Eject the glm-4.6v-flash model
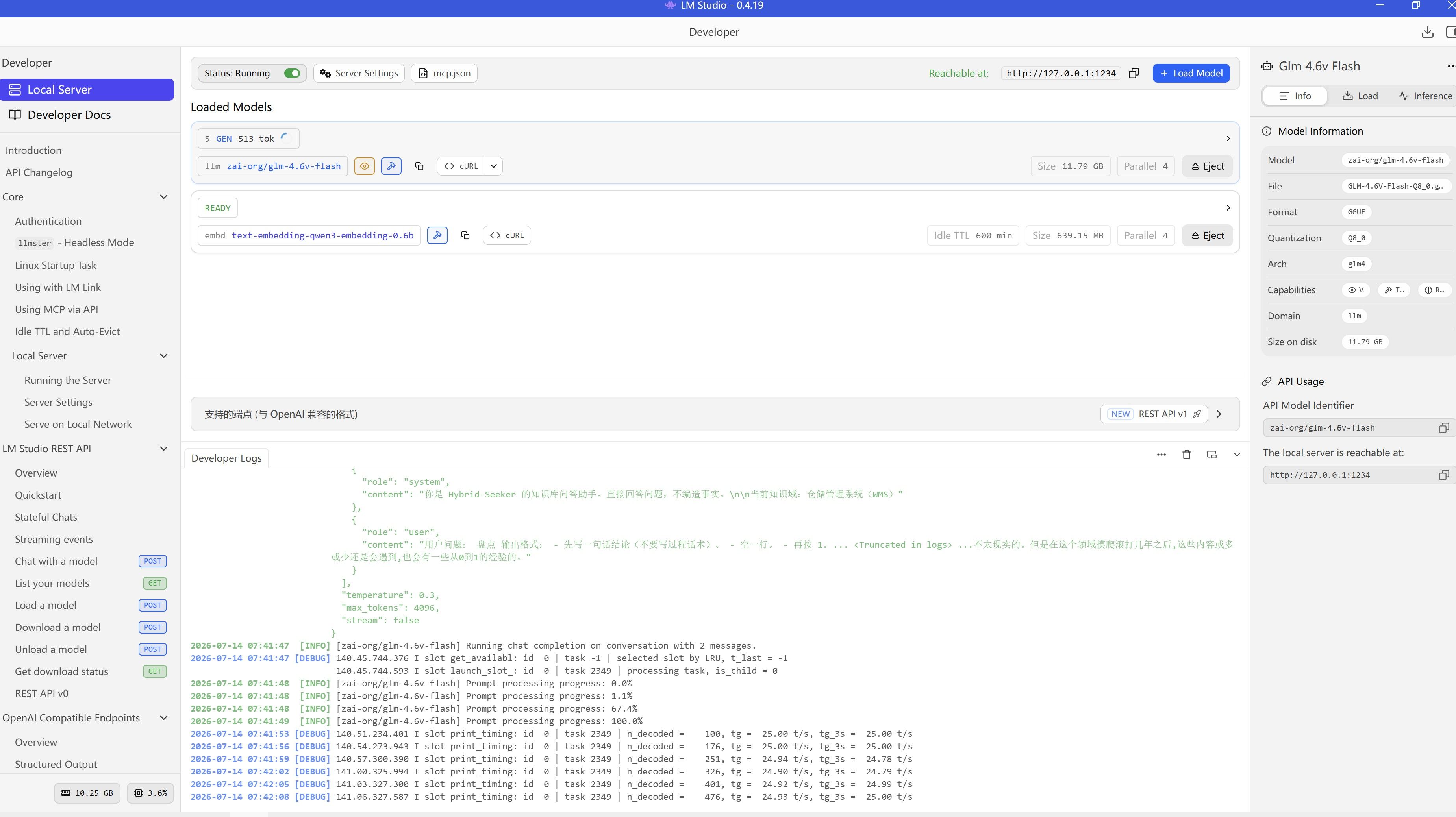 1207,166
